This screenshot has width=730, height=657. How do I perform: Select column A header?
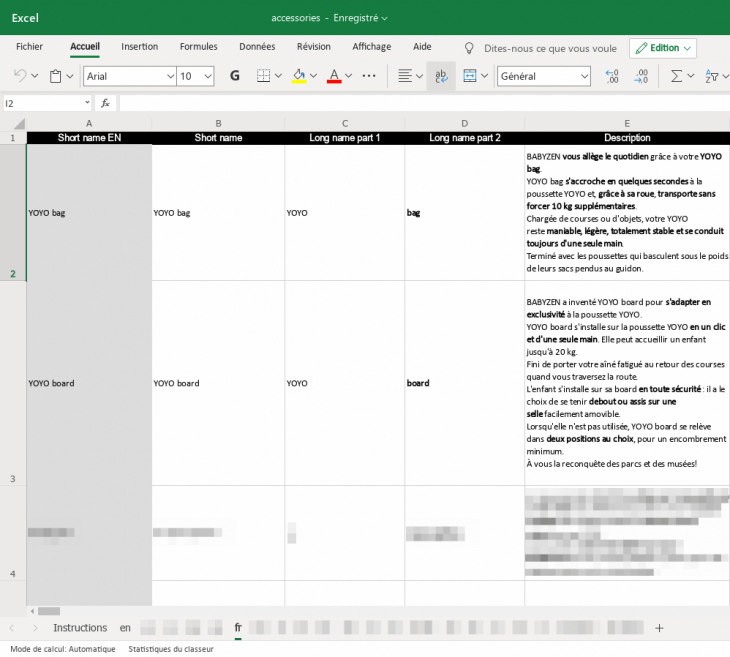click(x=89, y=123)
